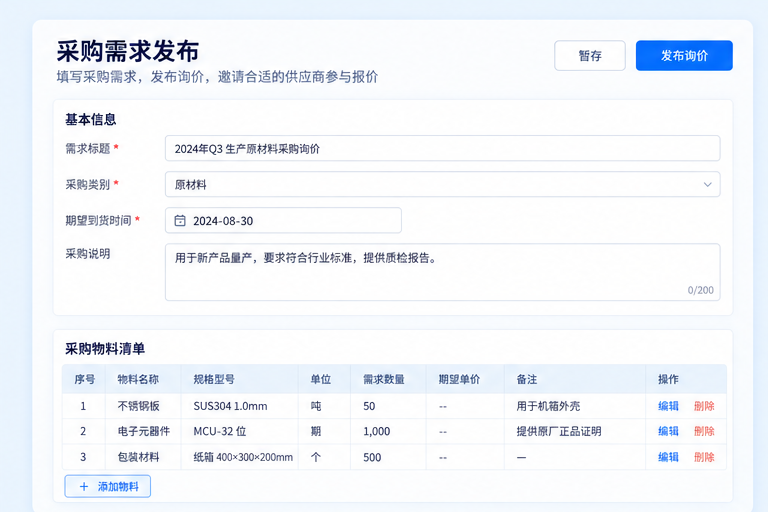The height and width of the screenshot is (512, 768).
Task: Click the 不锈钢板 material name
Action: (x=138, y=406)
